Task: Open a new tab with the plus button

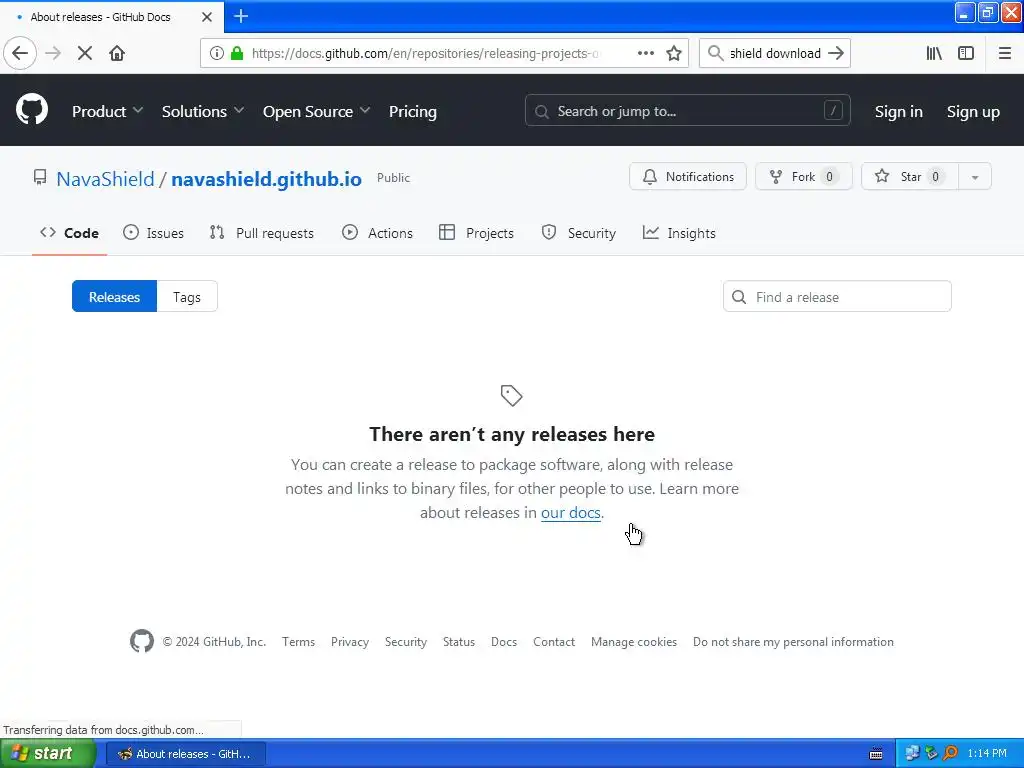Action: (240, 16)
